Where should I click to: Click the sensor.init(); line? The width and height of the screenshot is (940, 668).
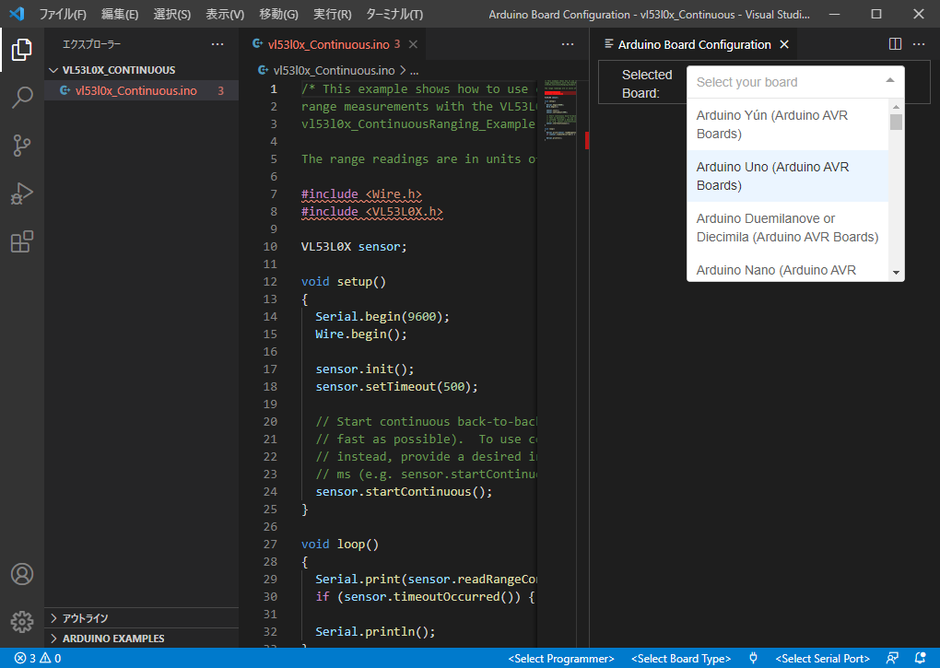click(364, 369)
